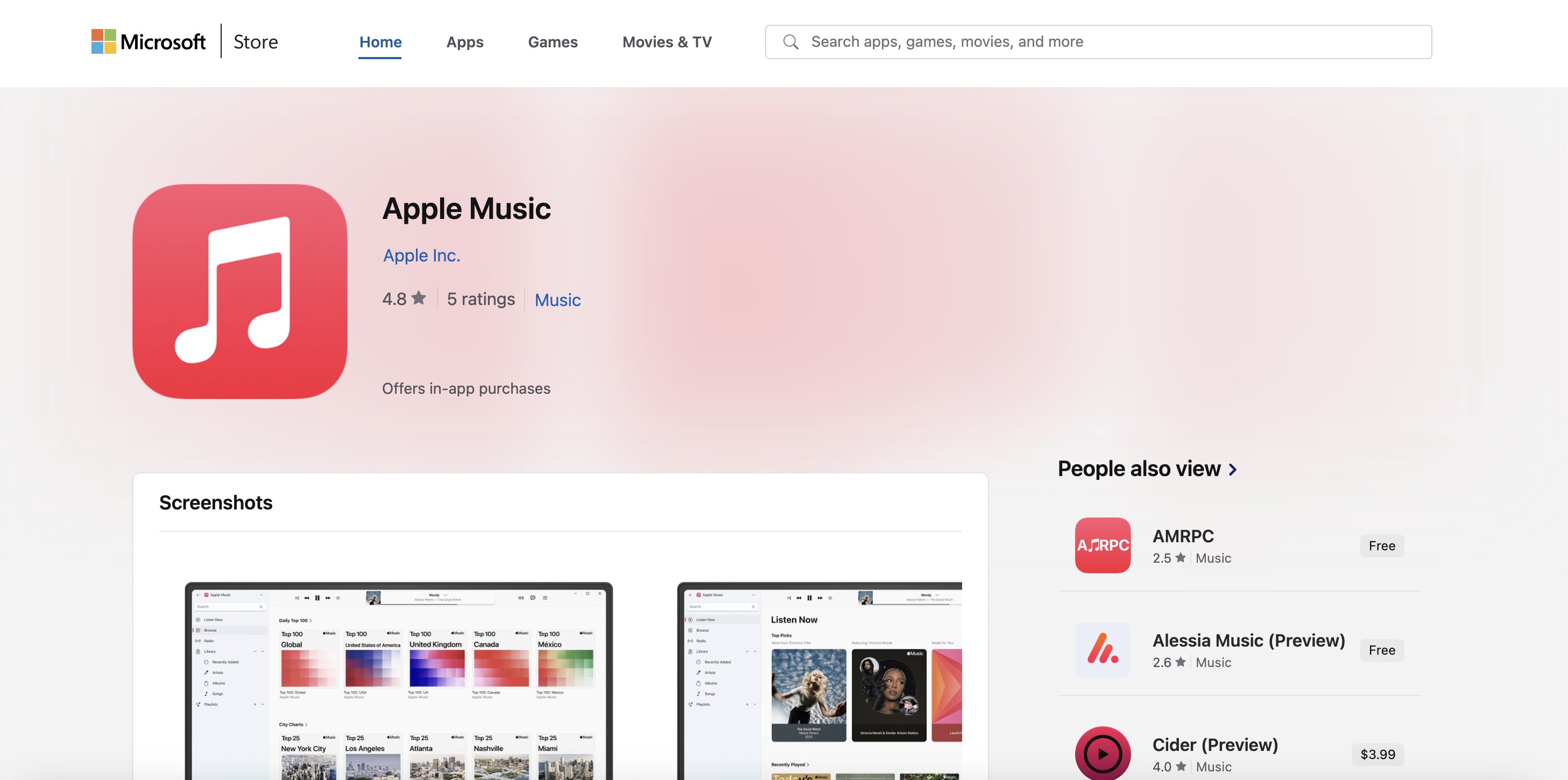Switch to the Apps tab
Image resolution: width=1568 pixels, height=780 pixels.
pos(465,41)
